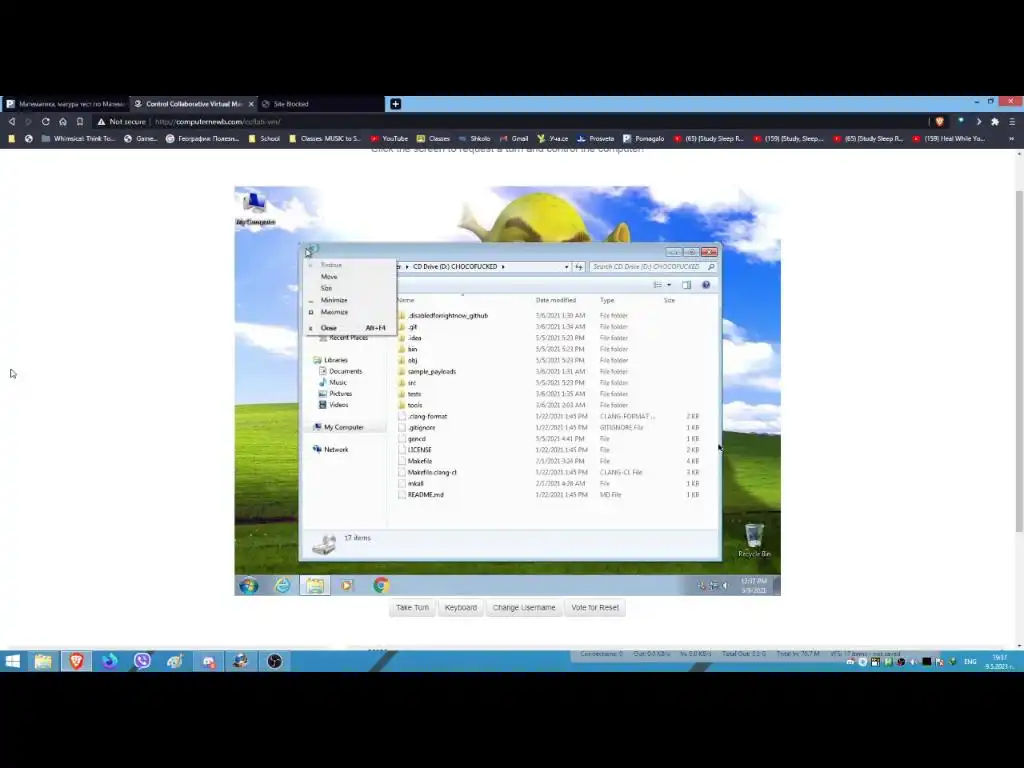
Task: Open the Brave browser host taskbar icon
Action: tap(76, 661)
